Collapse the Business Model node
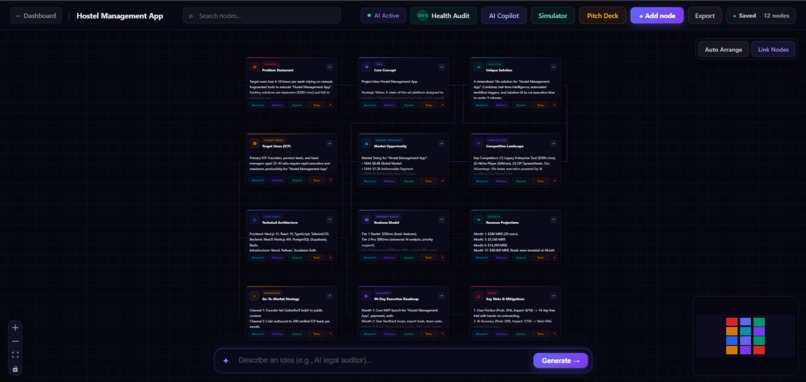This screenshot has height=382, width=806. click(442, 220)
